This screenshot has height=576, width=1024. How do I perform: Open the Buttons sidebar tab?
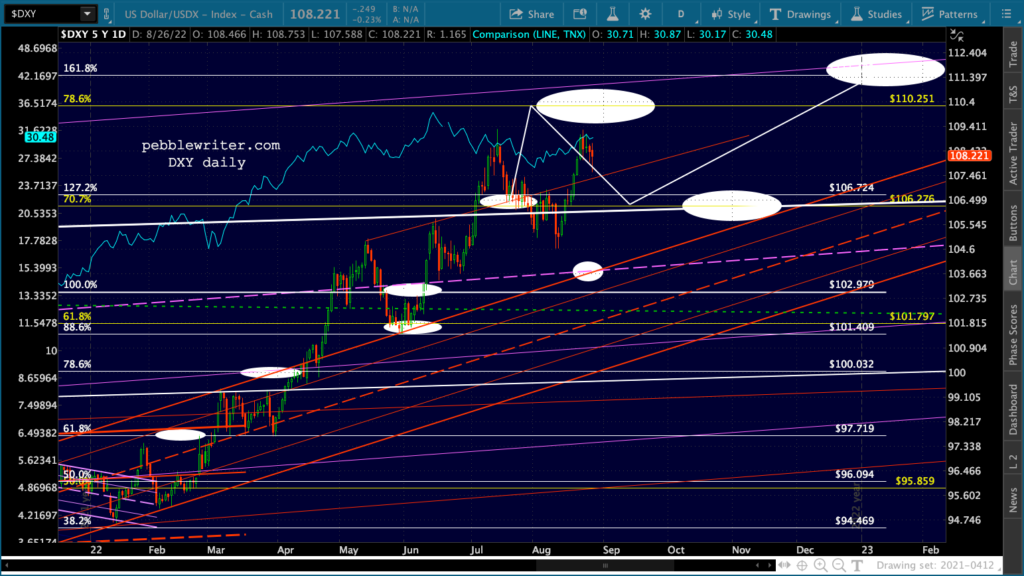click(1013, 222)
